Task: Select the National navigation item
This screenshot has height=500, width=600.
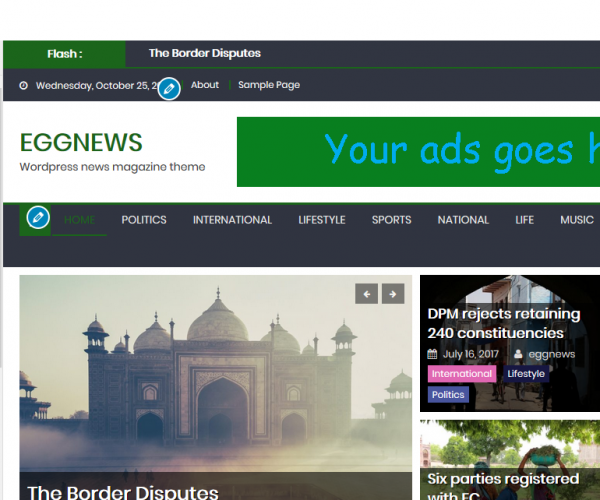Action: coord(463,220)
